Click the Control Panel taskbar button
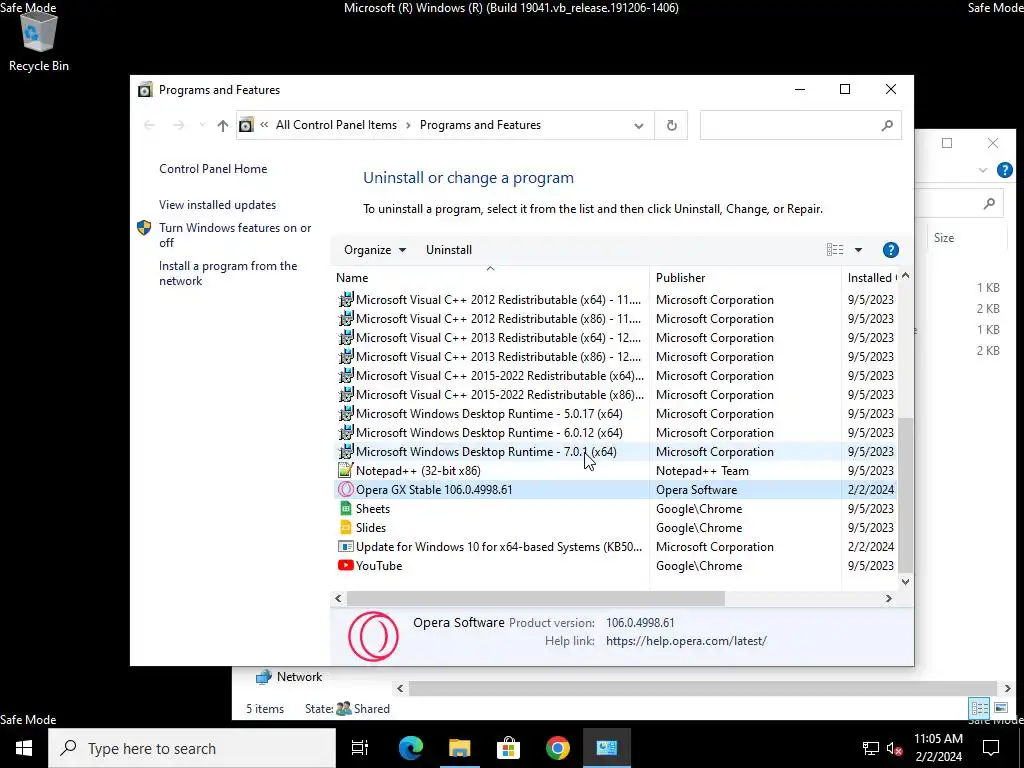 [607, 748]
